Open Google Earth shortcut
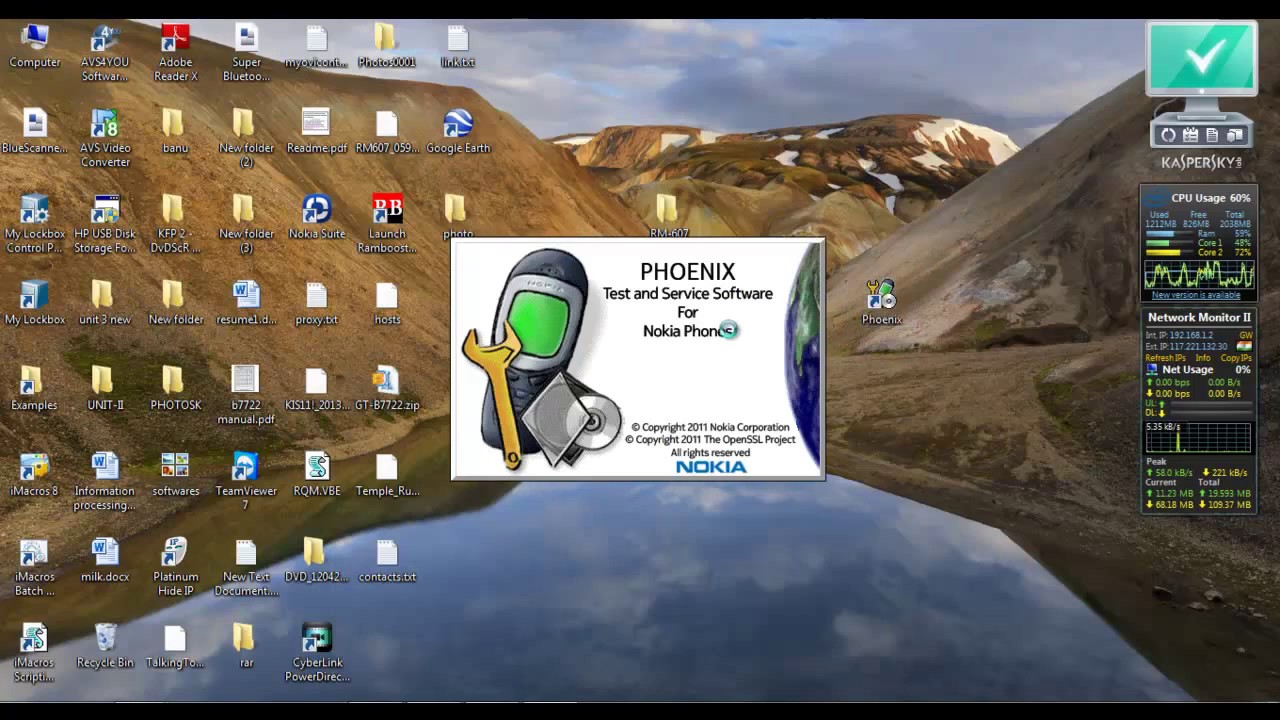 click(458, 132)
